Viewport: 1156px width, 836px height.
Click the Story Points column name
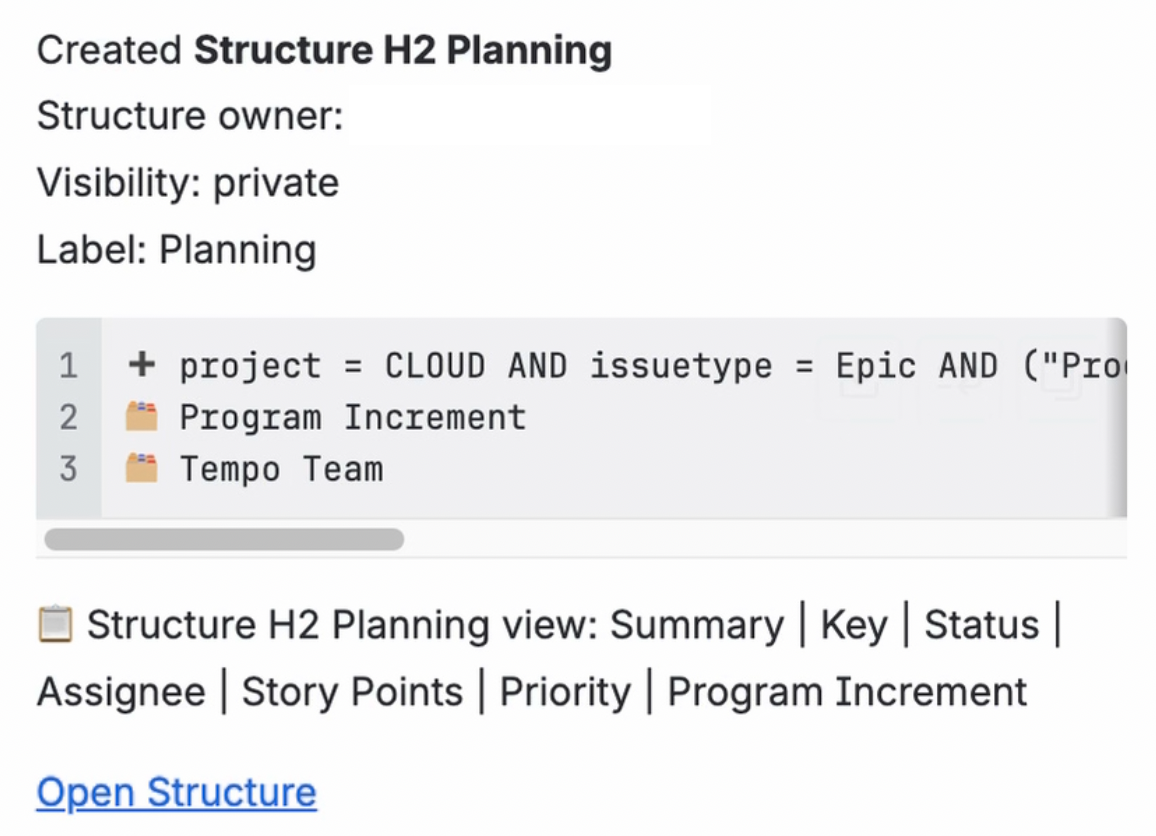tap(352, 692)
